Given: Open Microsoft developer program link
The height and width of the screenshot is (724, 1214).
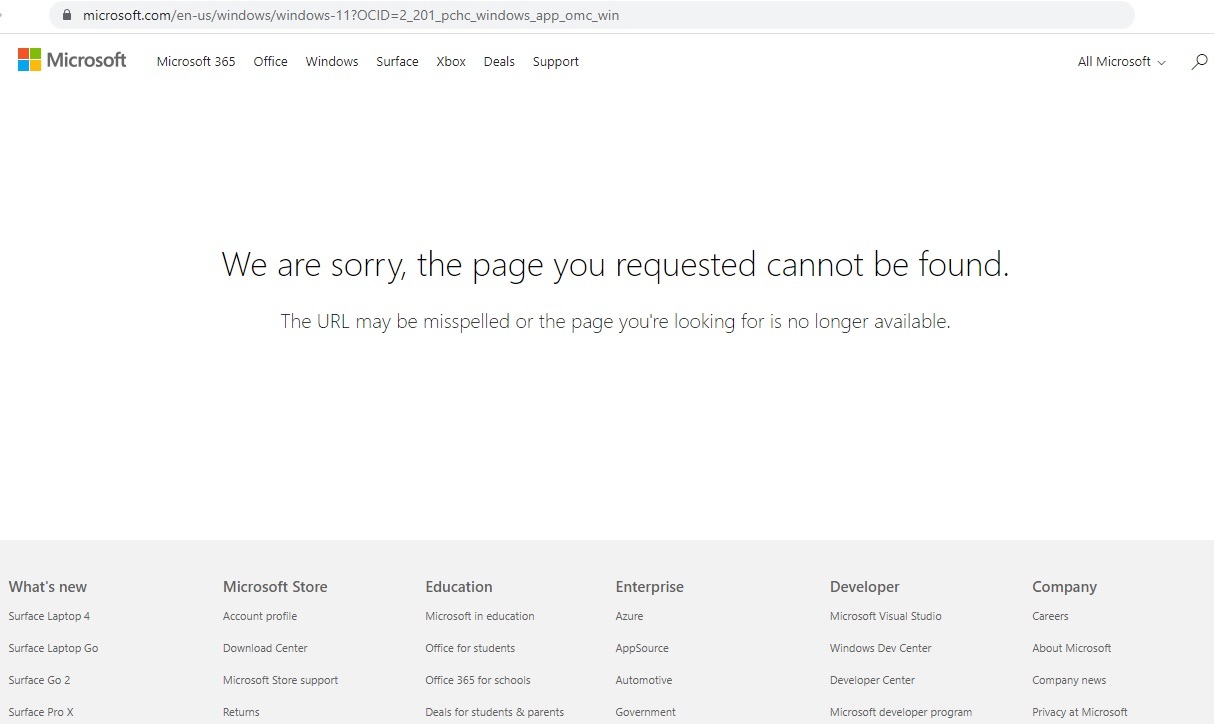Looking at the screenshot, I should (x=900, y=712).
